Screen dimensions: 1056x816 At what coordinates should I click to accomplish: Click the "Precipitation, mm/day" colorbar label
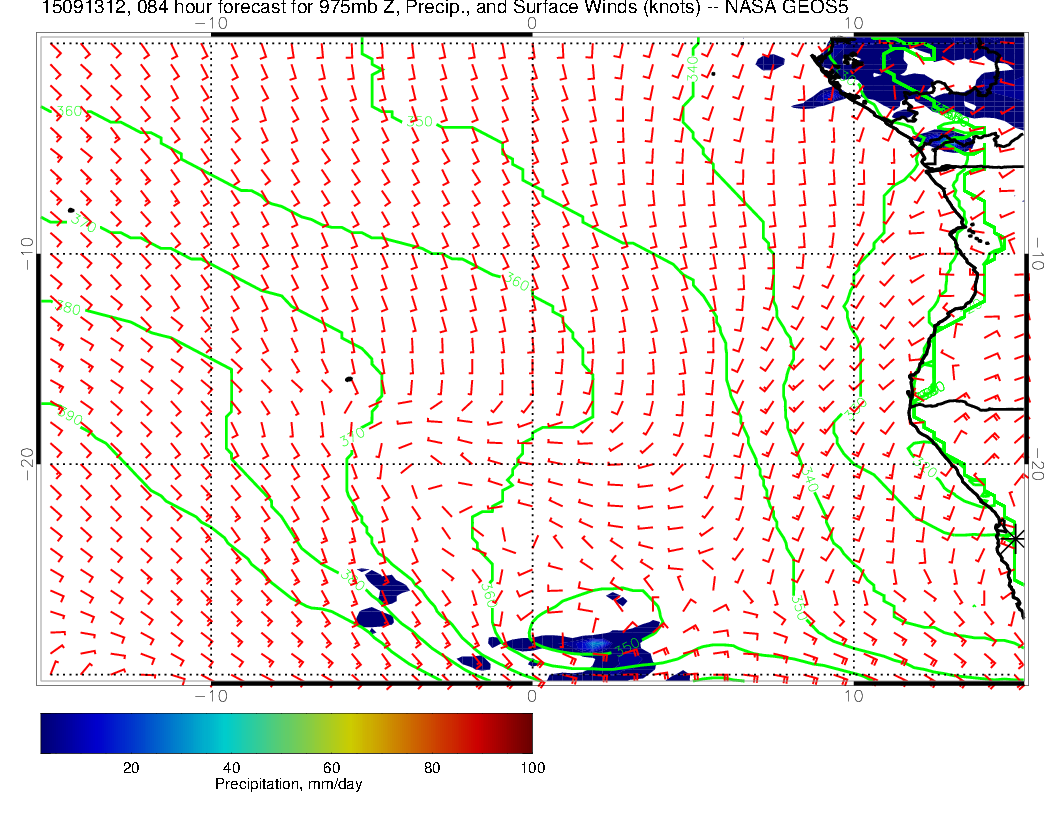click(x=288, y=785)
